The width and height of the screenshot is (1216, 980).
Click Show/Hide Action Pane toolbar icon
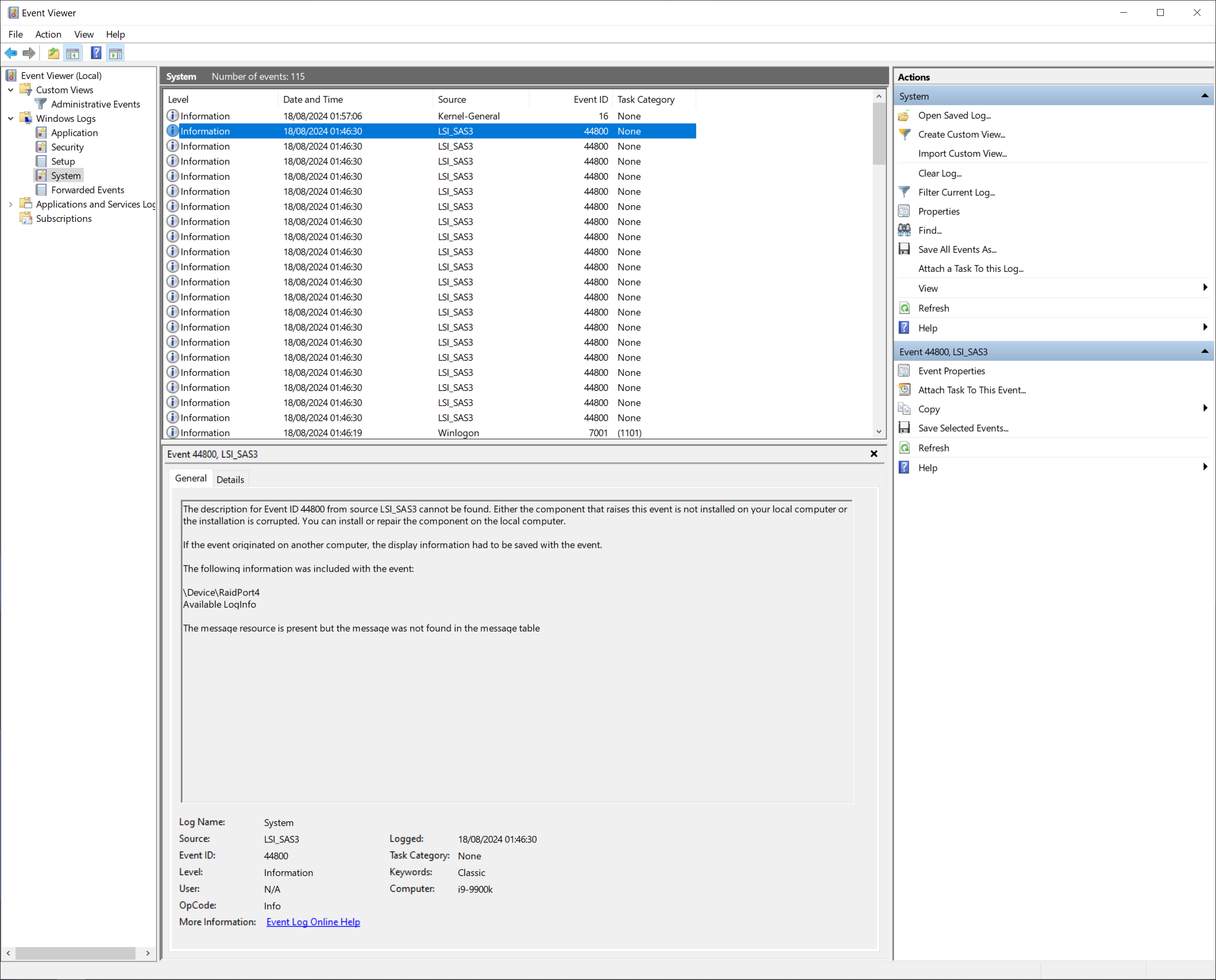pos(116,53)
